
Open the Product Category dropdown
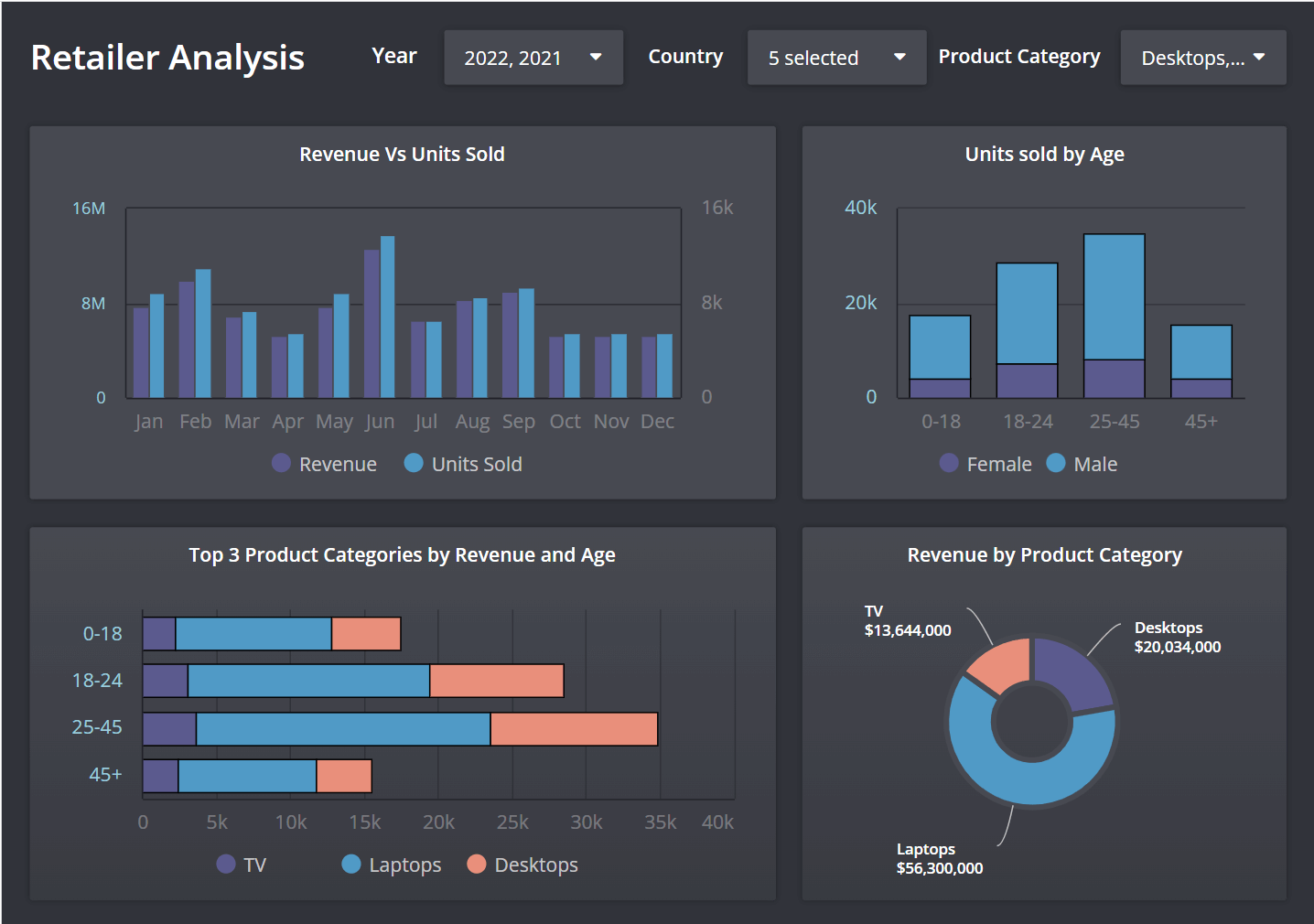coord(1201,58)
